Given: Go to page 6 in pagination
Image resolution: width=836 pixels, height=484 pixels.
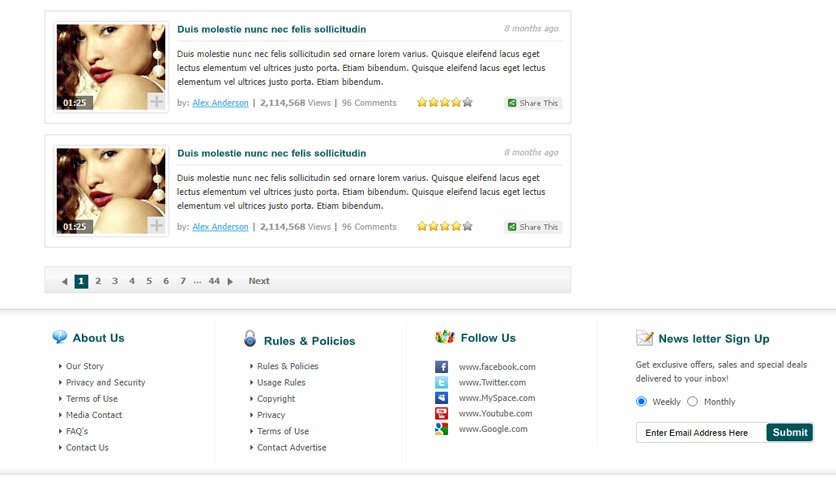Looking at the screenshot, I should tap(166, 281).
